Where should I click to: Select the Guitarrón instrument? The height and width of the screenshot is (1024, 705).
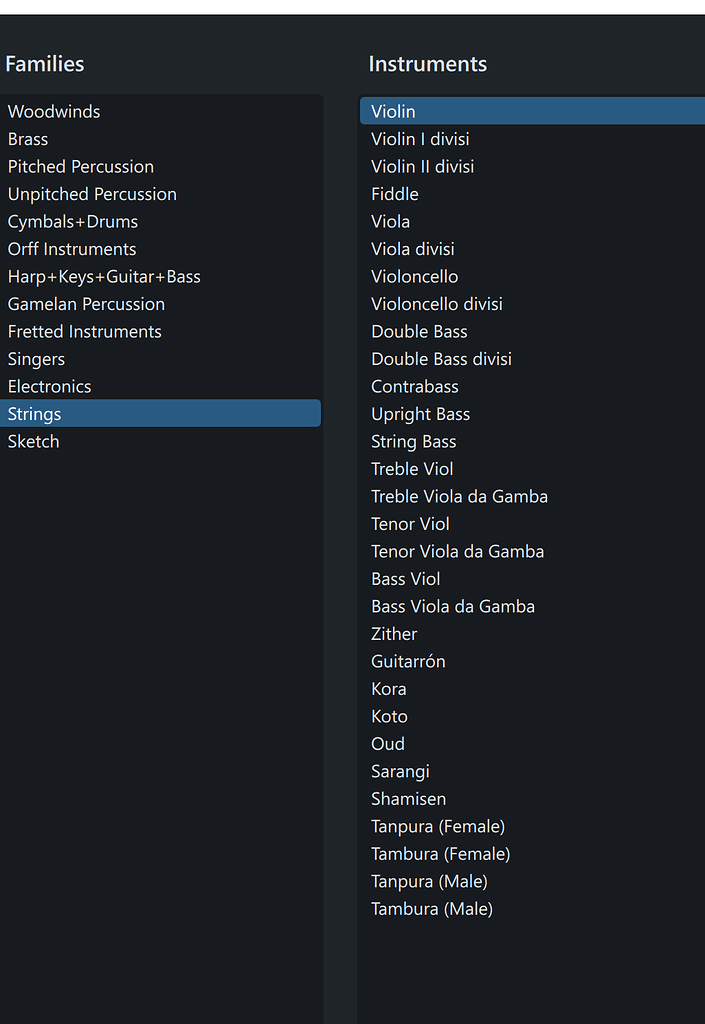coord(408,661)
